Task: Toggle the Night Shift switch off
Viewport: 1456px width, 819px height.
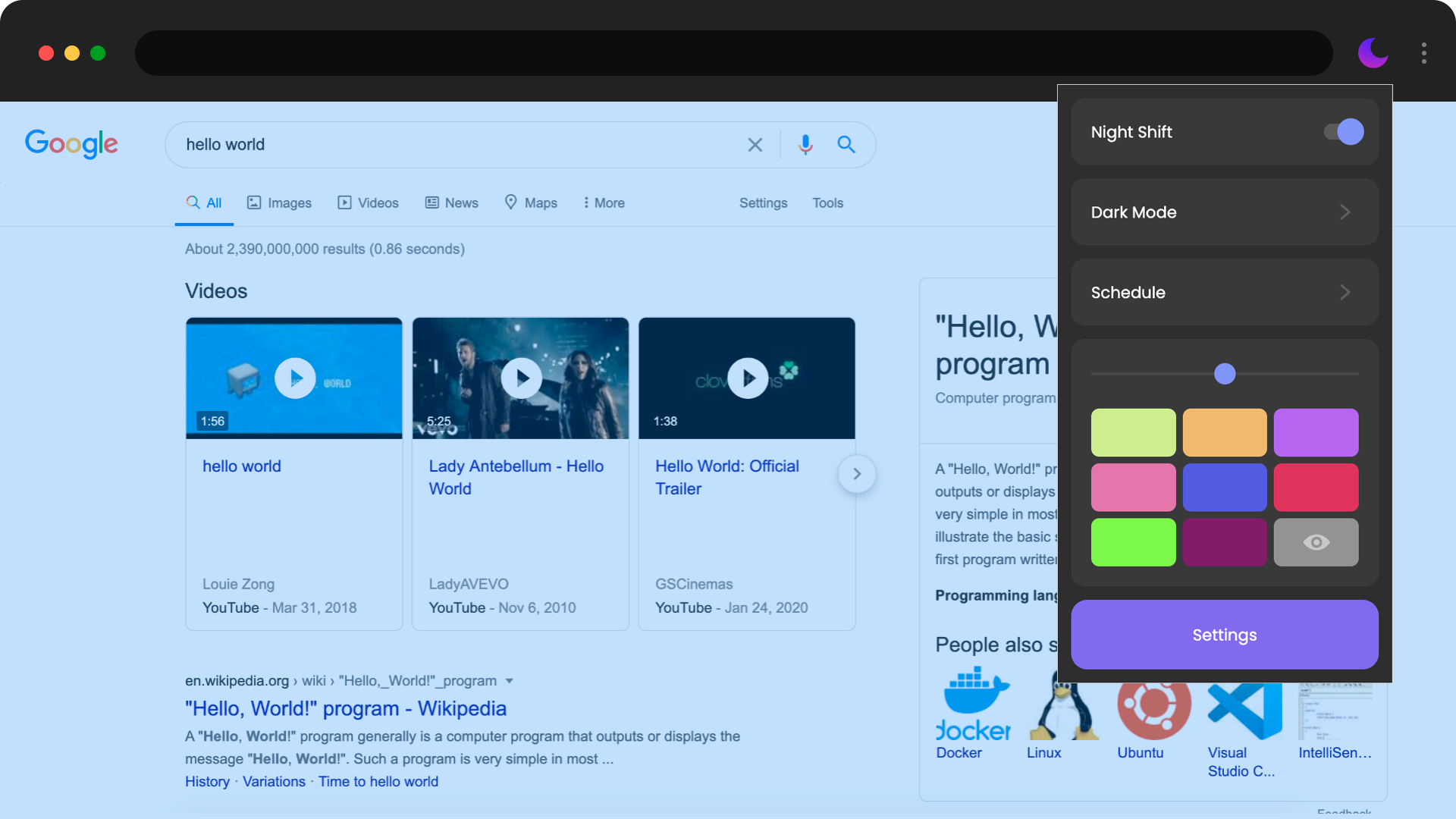Action: [1344, 132]
